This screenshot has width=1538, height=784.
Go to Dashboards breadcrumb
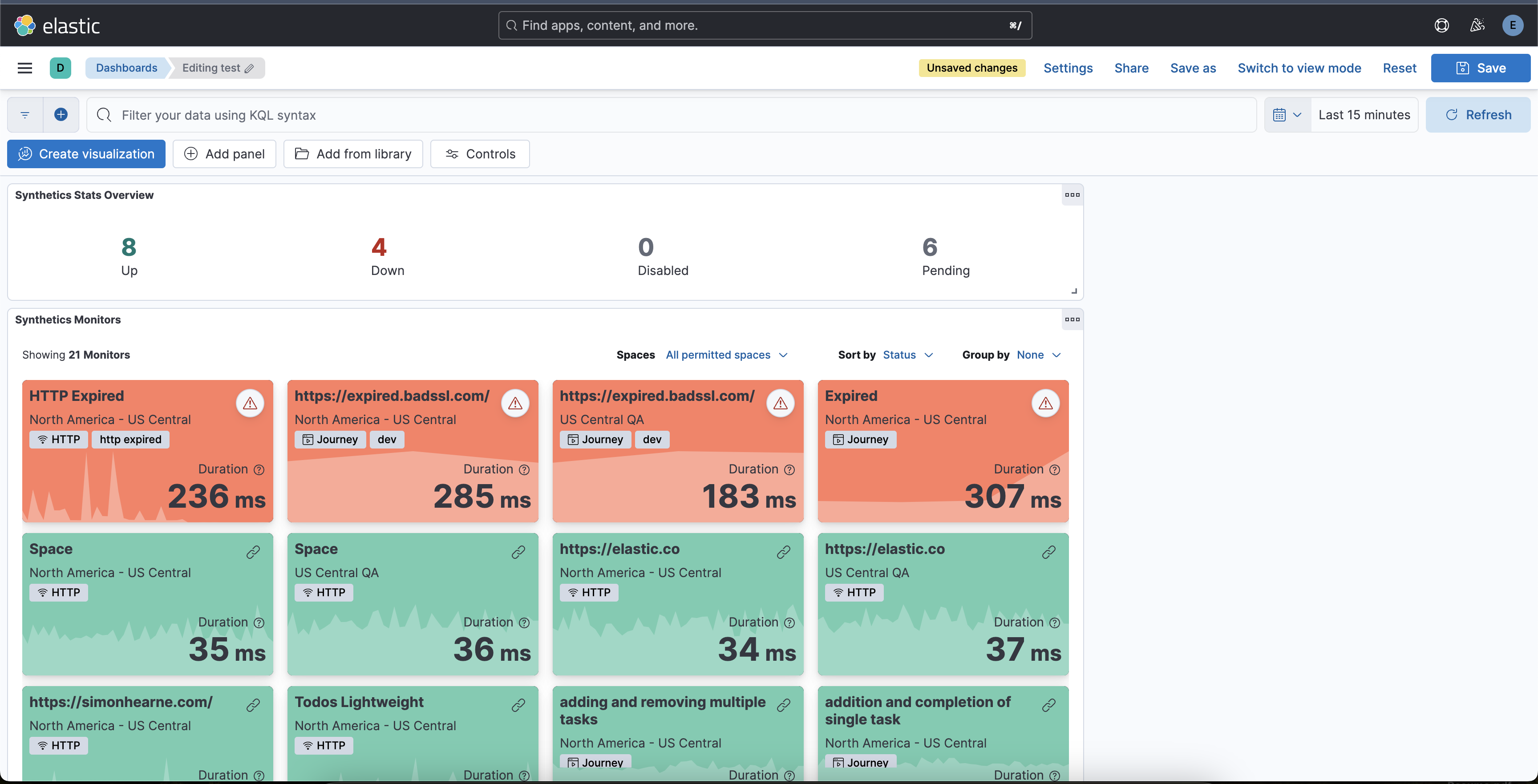click(x=126, y=68)
